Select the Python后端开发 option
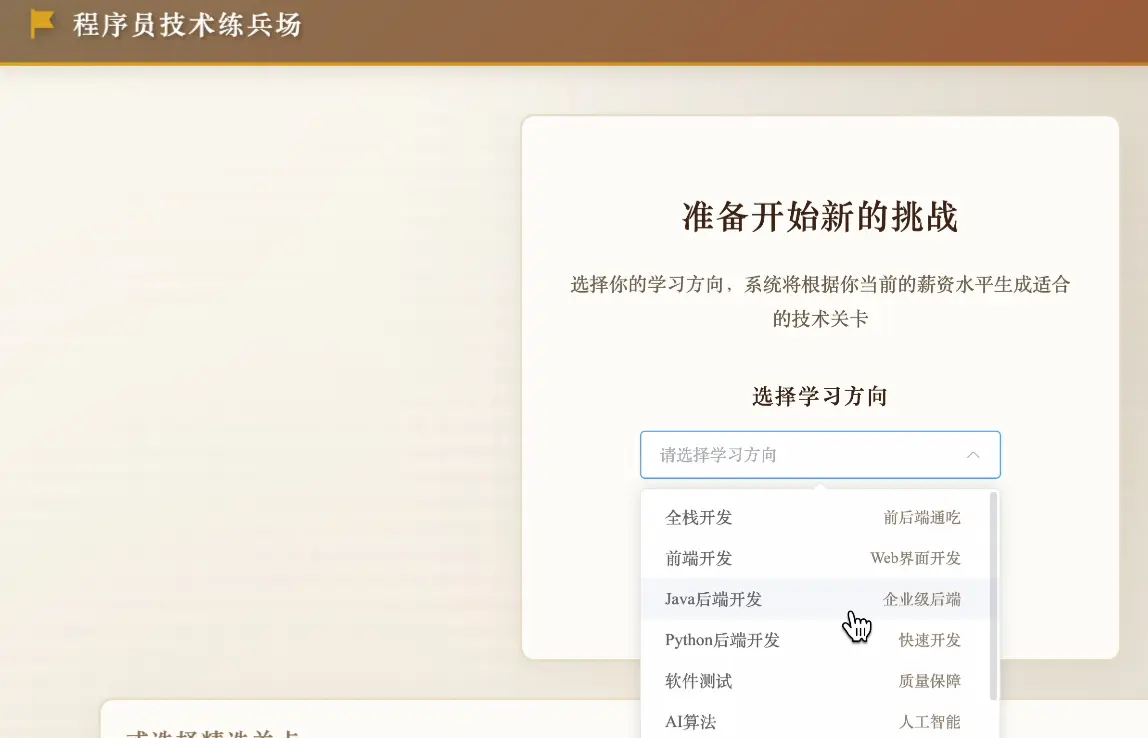The width and height of the screenshot is (1148, 738). pos(722,640)
